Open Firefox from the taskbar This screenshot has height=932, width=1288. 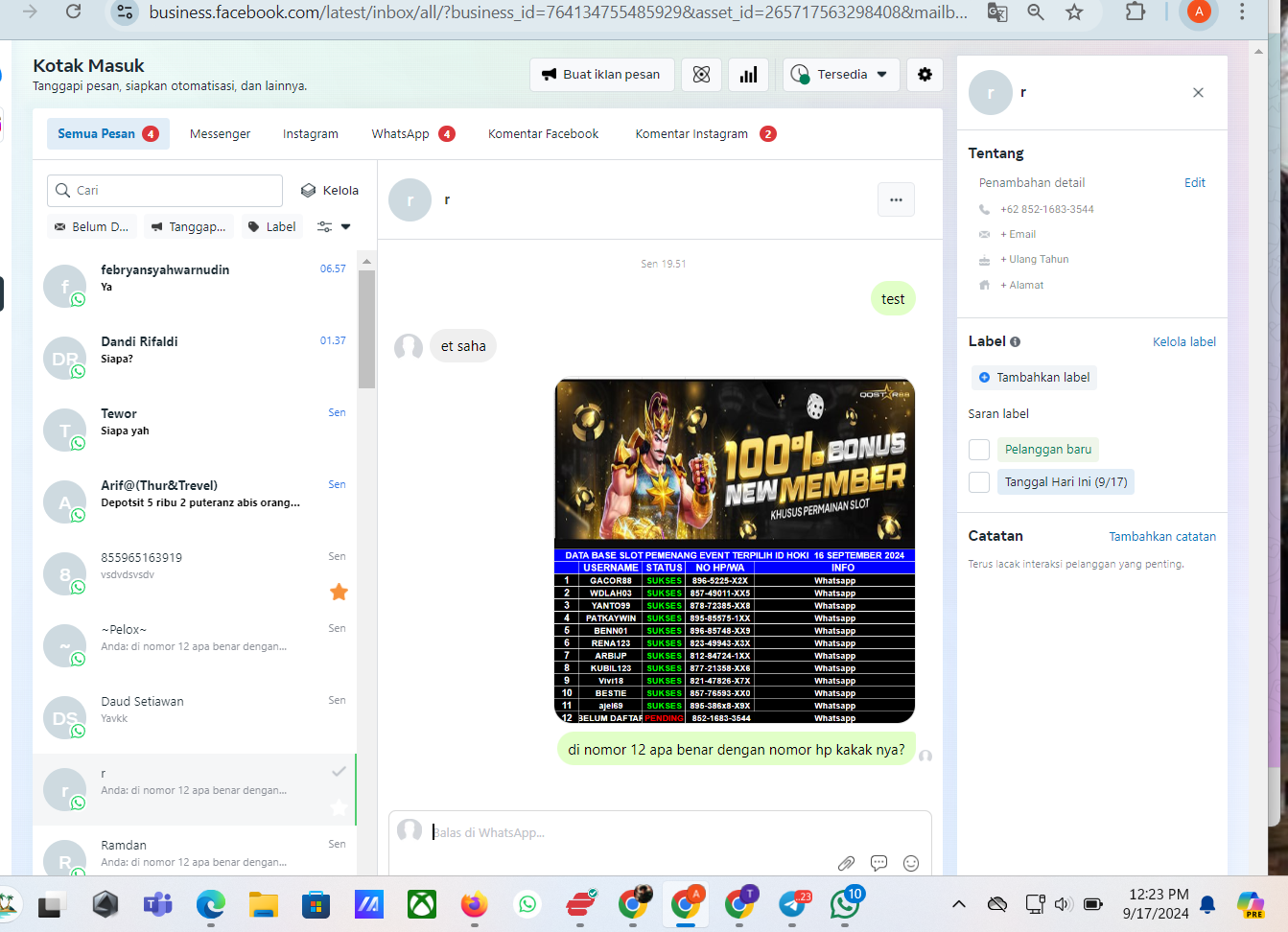(474, 903)
